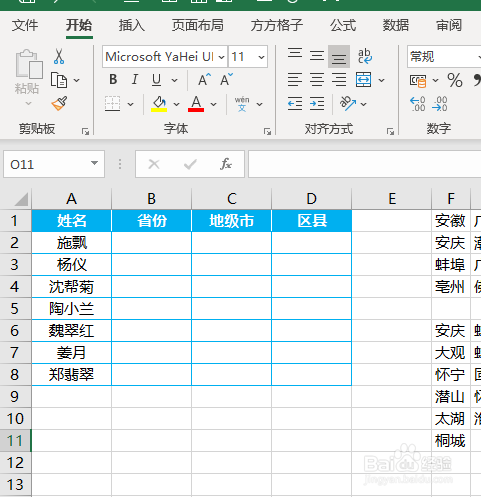Screen dimensions: 481x497
Task: Click the Wrap Text icon
Action: click(x=365, y=56)
